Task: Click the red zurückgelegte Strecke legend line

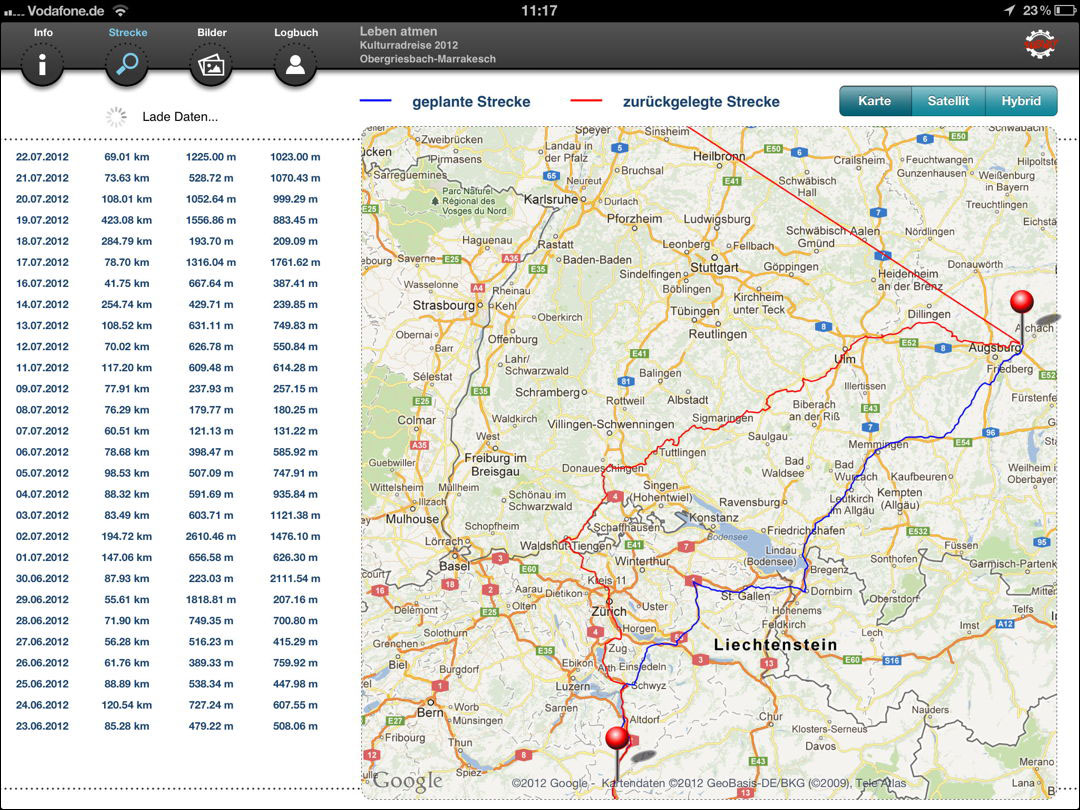Action: [587, 101]
